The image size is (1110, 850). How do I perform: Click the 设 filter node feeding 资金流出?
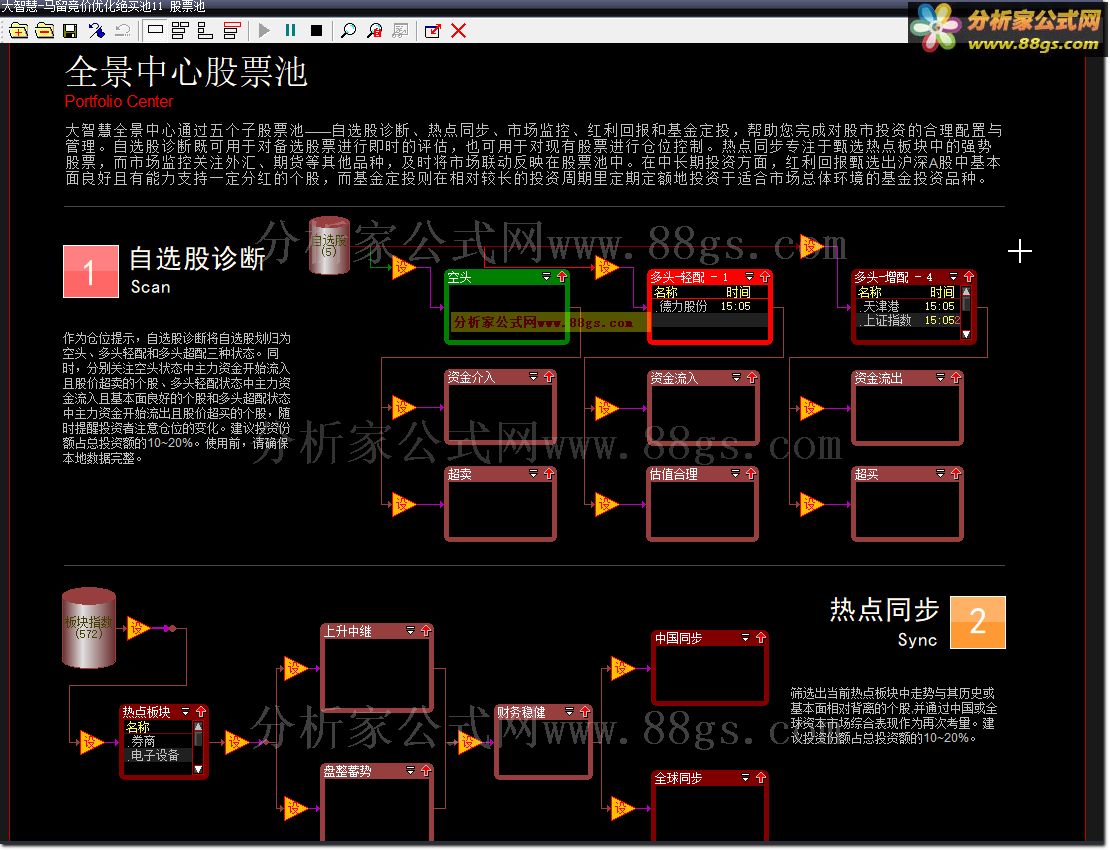pos(811,408)
